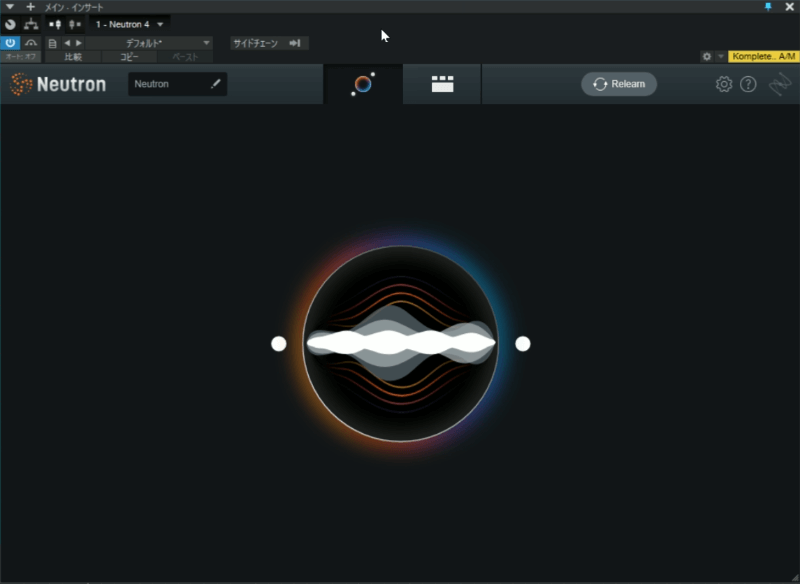Switch to the detailed modules view tab

[x=442, y=84]
